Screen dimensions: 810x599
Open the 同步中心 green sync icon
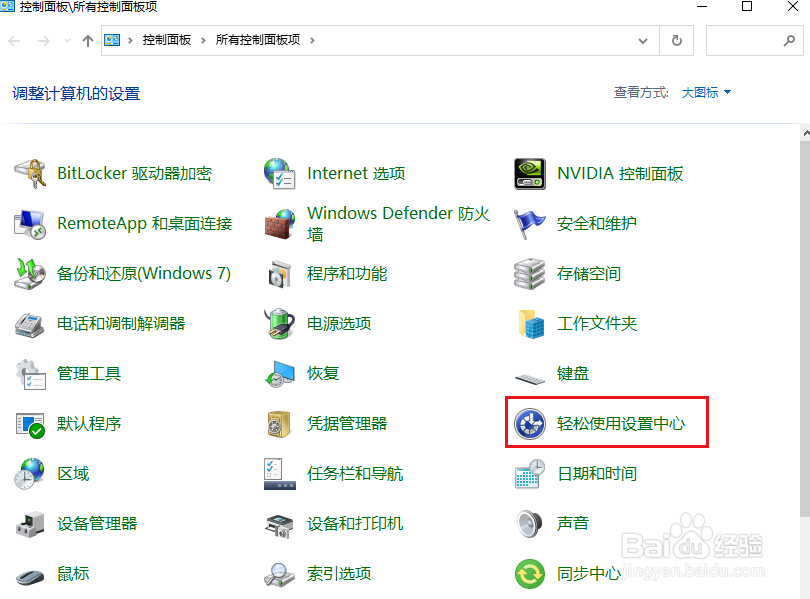point(530,574)
